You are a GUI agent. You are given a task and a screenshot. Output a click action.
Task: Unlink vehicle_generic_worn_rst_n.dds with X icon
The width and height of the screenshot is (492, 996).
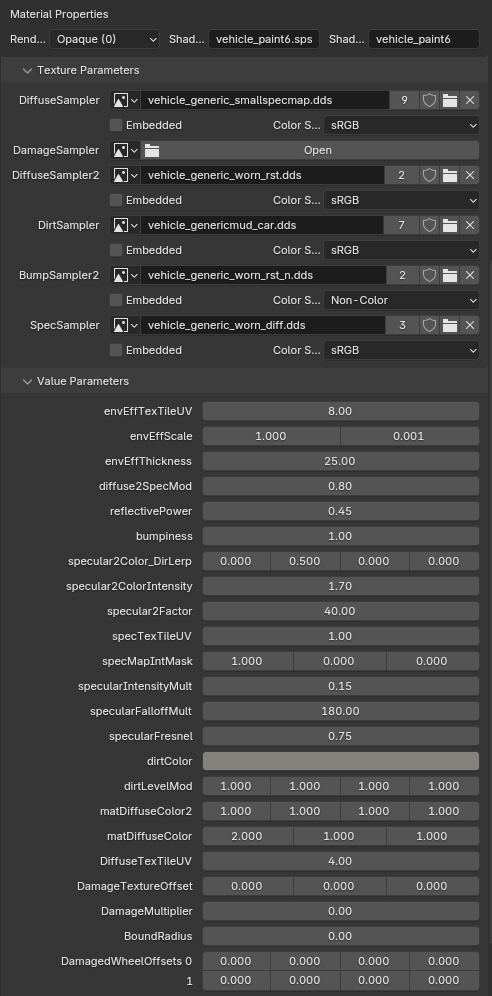click(470, 275)
